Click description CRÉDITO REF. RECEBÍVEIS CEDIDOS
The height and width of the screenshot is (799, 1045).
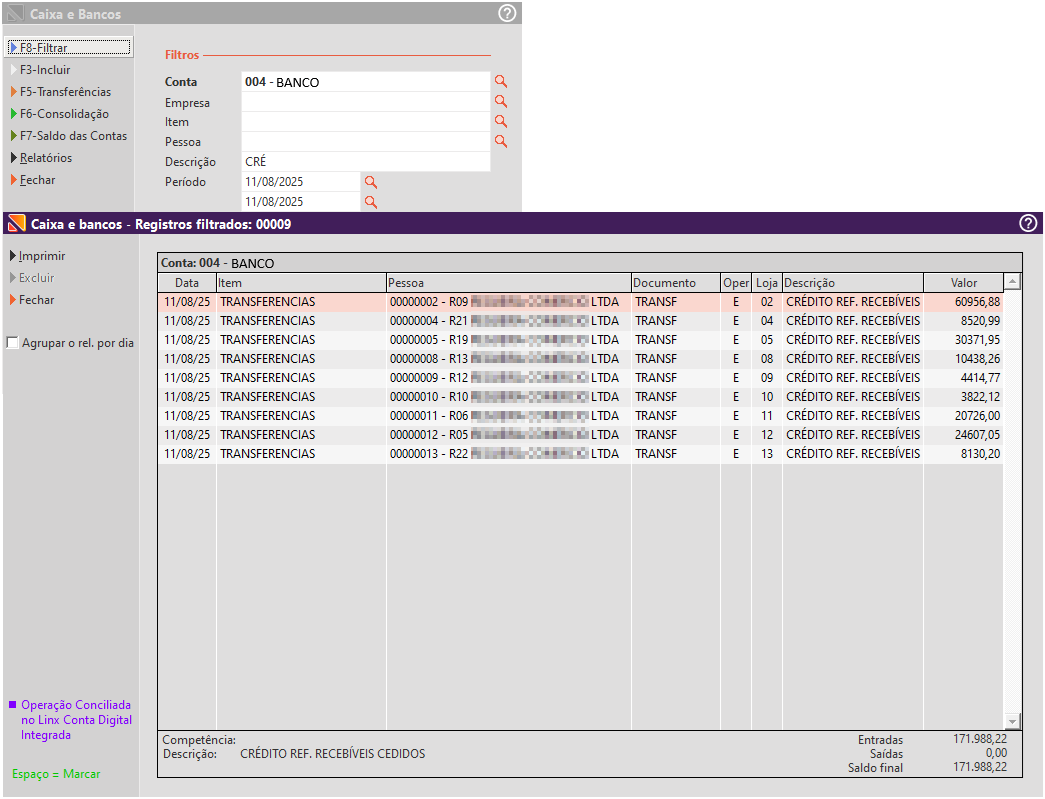pyautogui.click(x=333, y=754)
